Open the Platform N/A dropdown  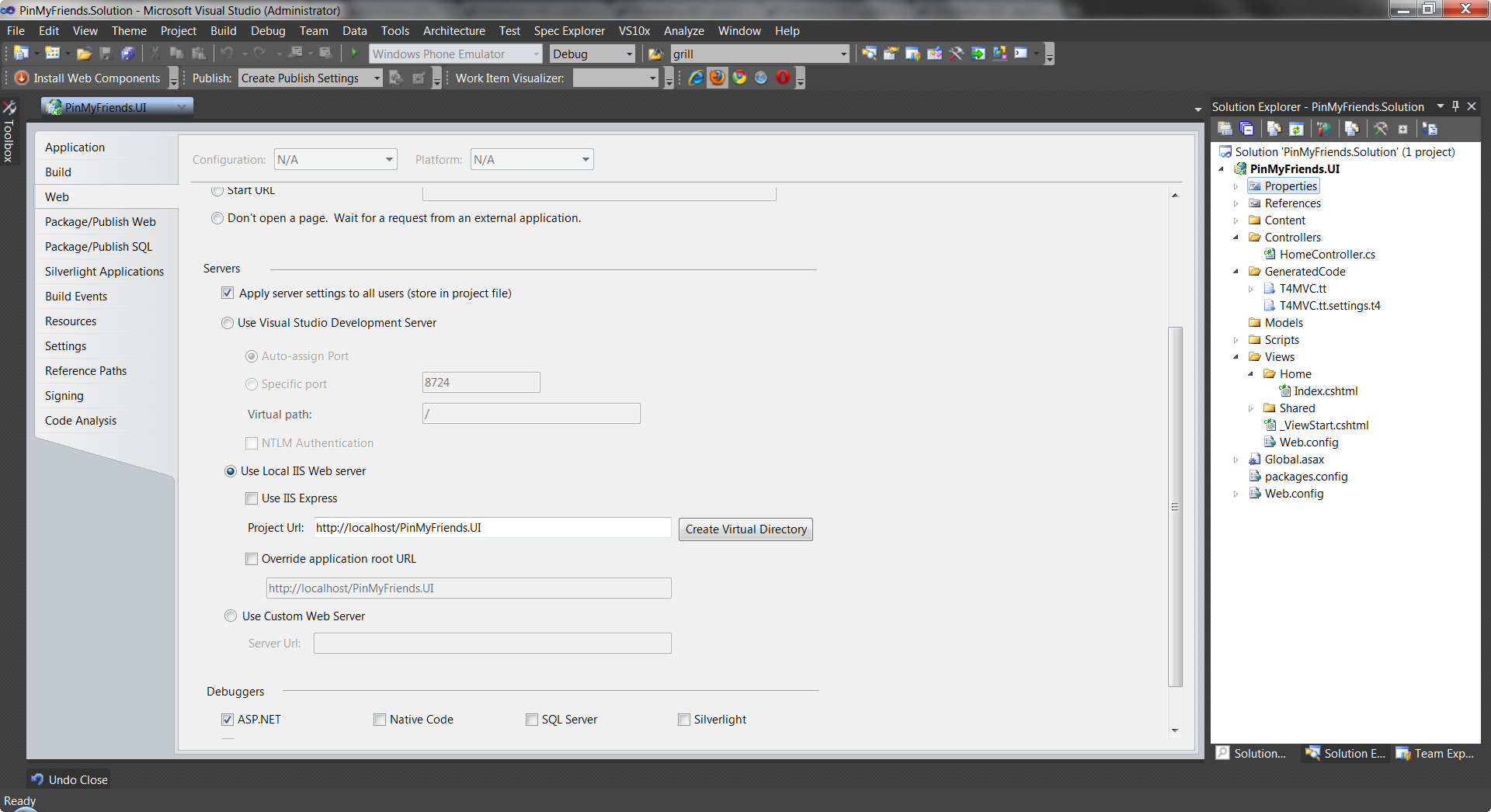click(x=532, y=159)
